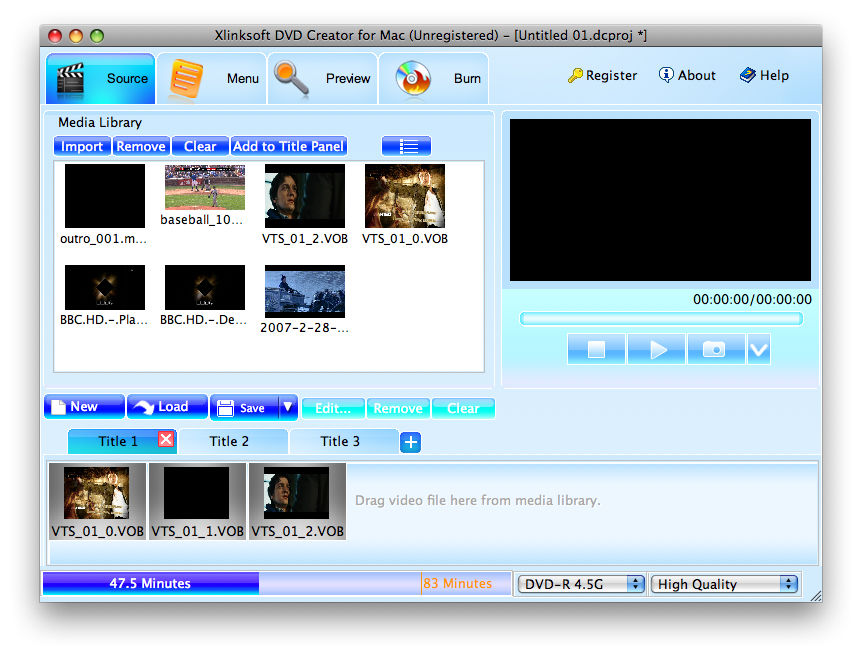Viewport: 862px width, 657px height.
Task: Click the preview playback progress bar
Action: coord(661,319)
